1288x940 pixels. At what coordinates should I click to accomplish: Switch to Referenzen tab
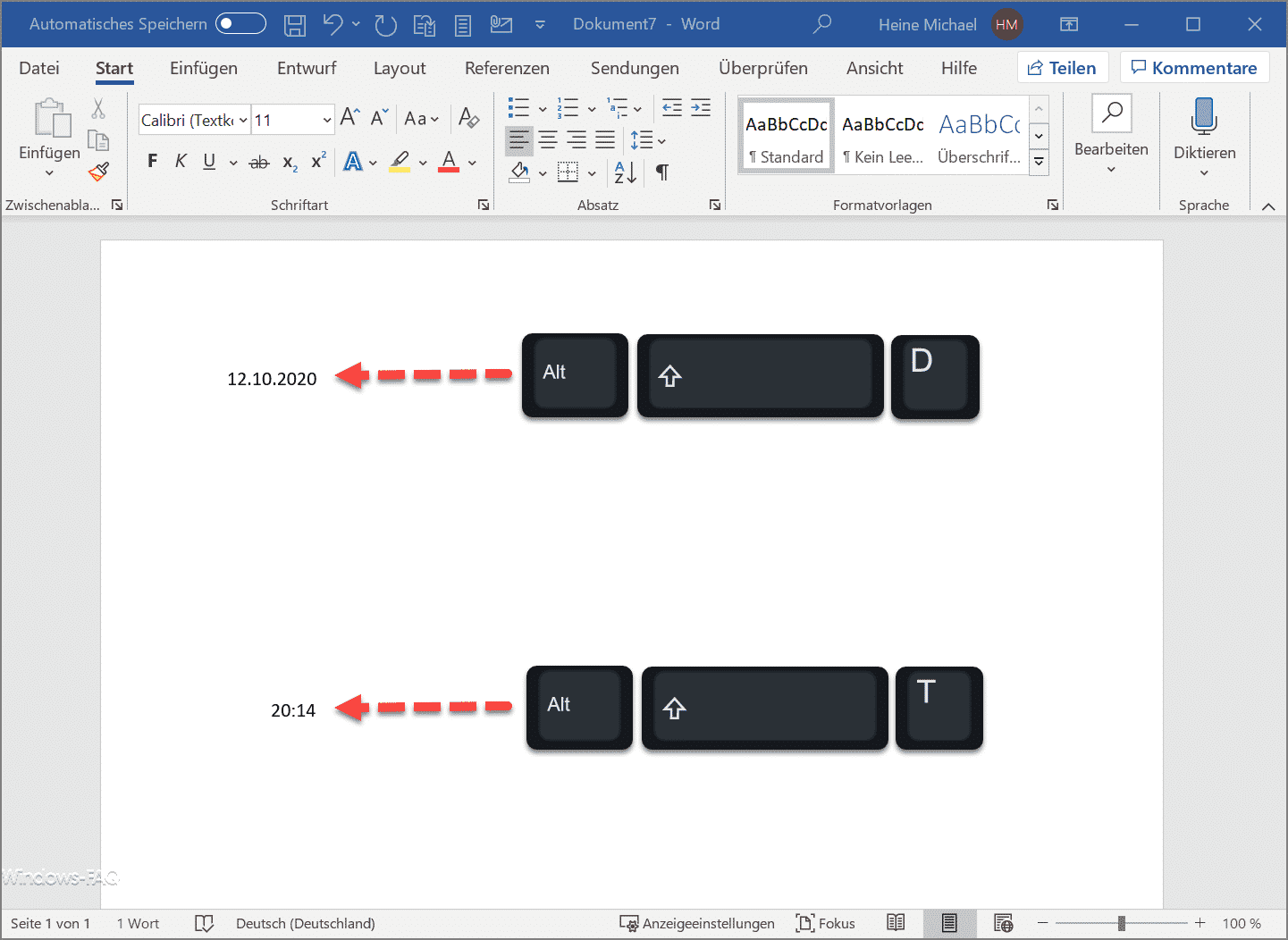(507, 68)
